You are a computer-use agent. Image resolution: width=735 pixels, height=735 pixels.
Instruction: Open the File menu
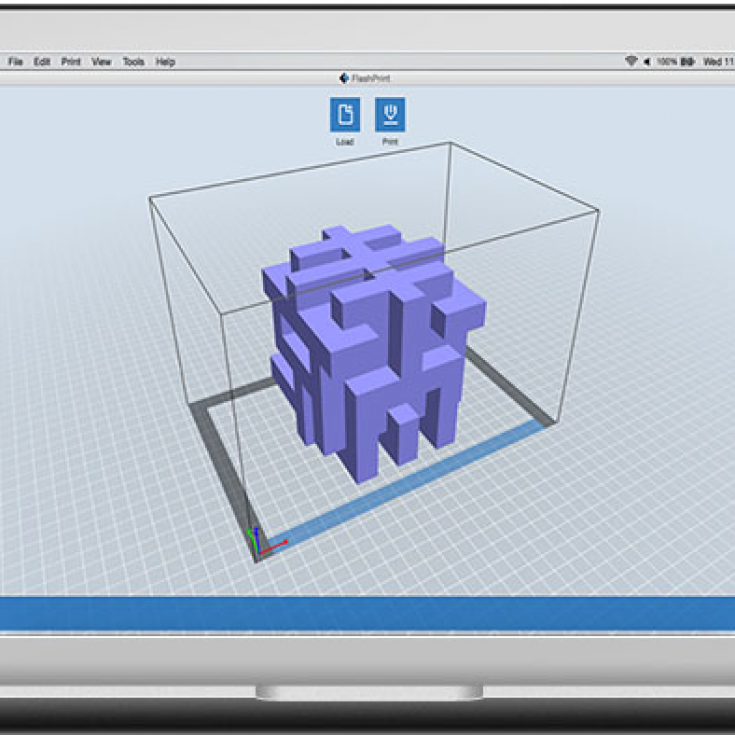point(16,62)
